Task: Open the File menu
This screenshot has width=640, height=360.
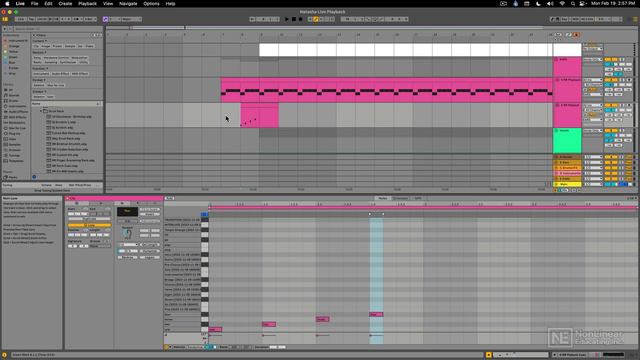Action: click(35, 4)
